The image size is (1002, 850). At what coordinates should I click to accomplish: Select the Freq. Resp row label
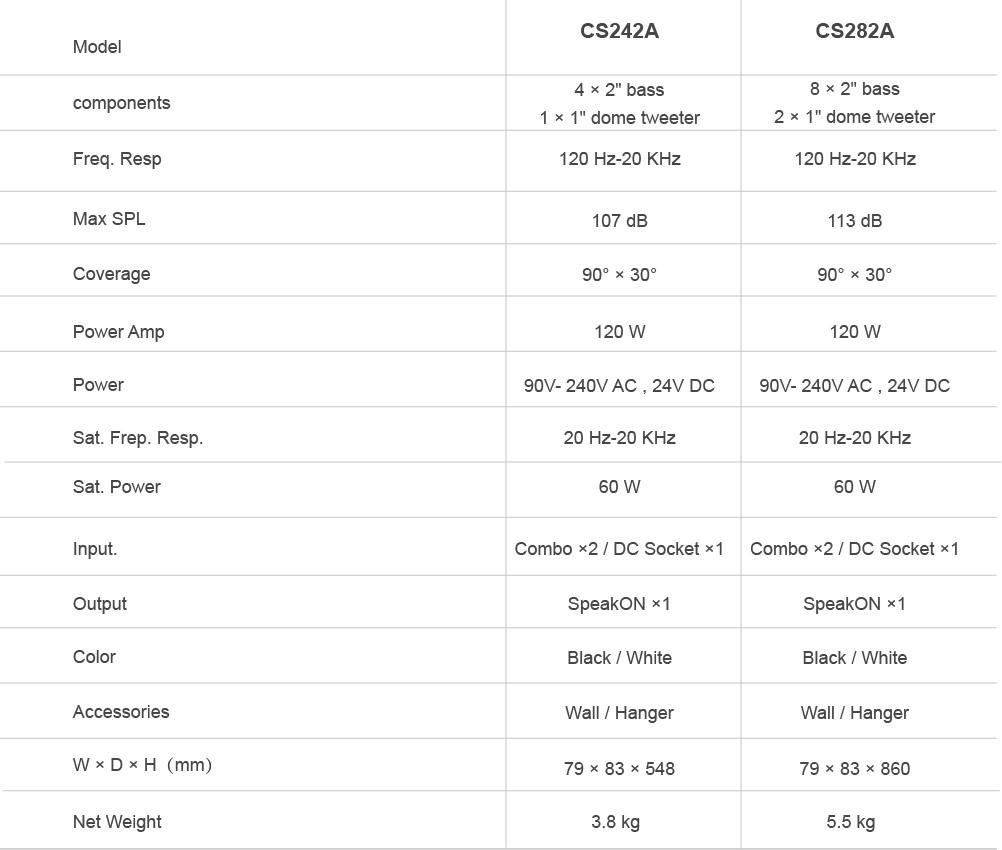click(117, 159)
